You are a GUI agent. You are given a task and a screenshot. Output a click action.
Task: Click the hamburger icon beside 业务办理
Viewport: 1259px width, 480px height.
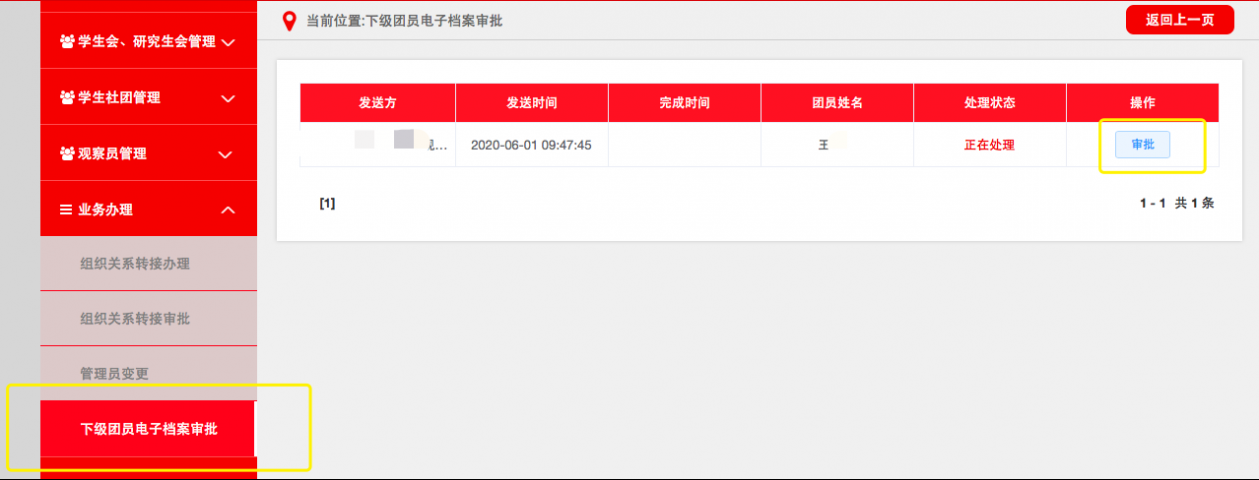coord(67,210)
